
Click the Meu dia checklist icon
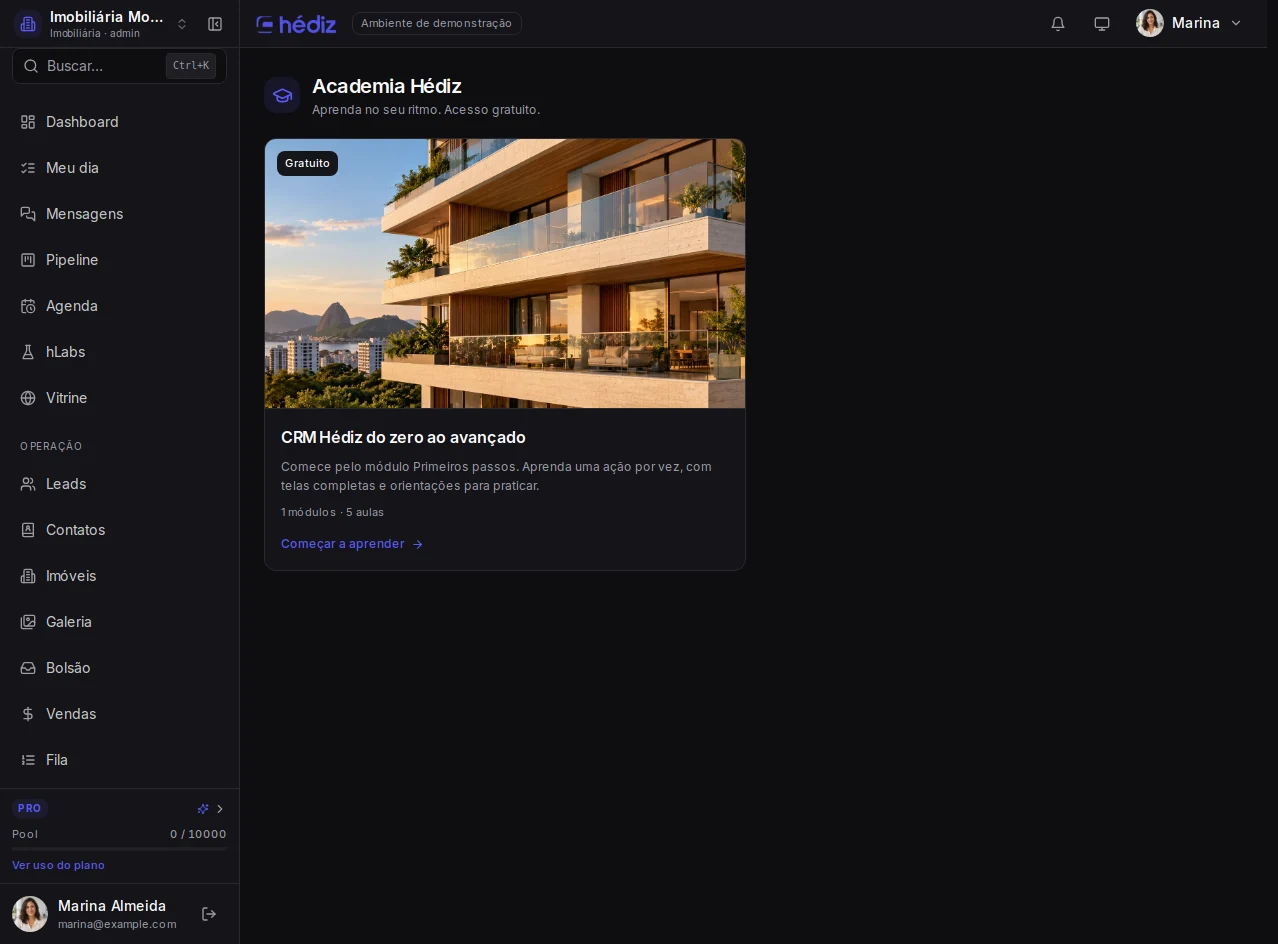coord(28,168)
